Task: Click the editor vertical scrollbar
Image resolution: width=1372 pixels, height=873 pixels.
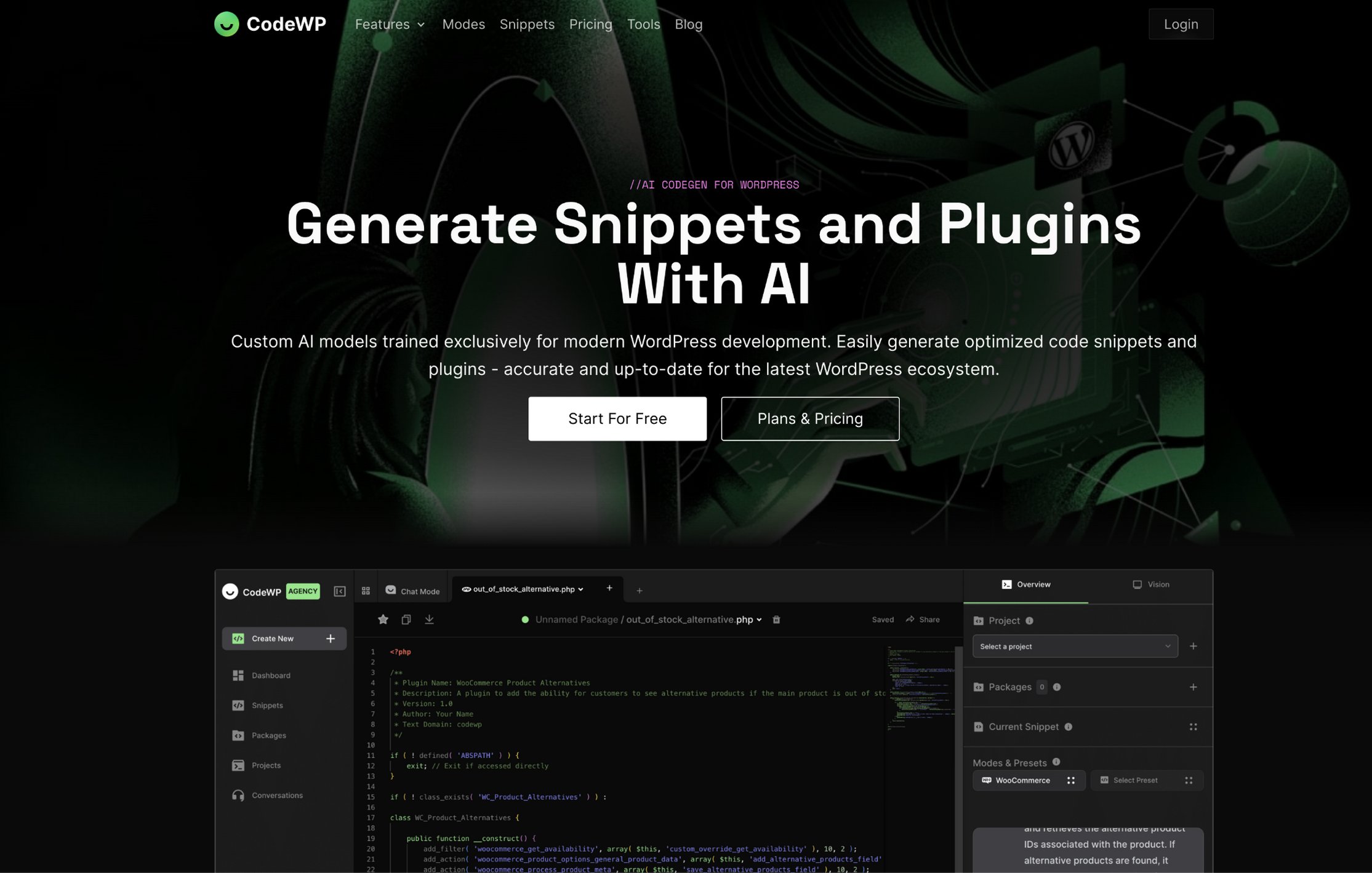Action: click(958, 759)
